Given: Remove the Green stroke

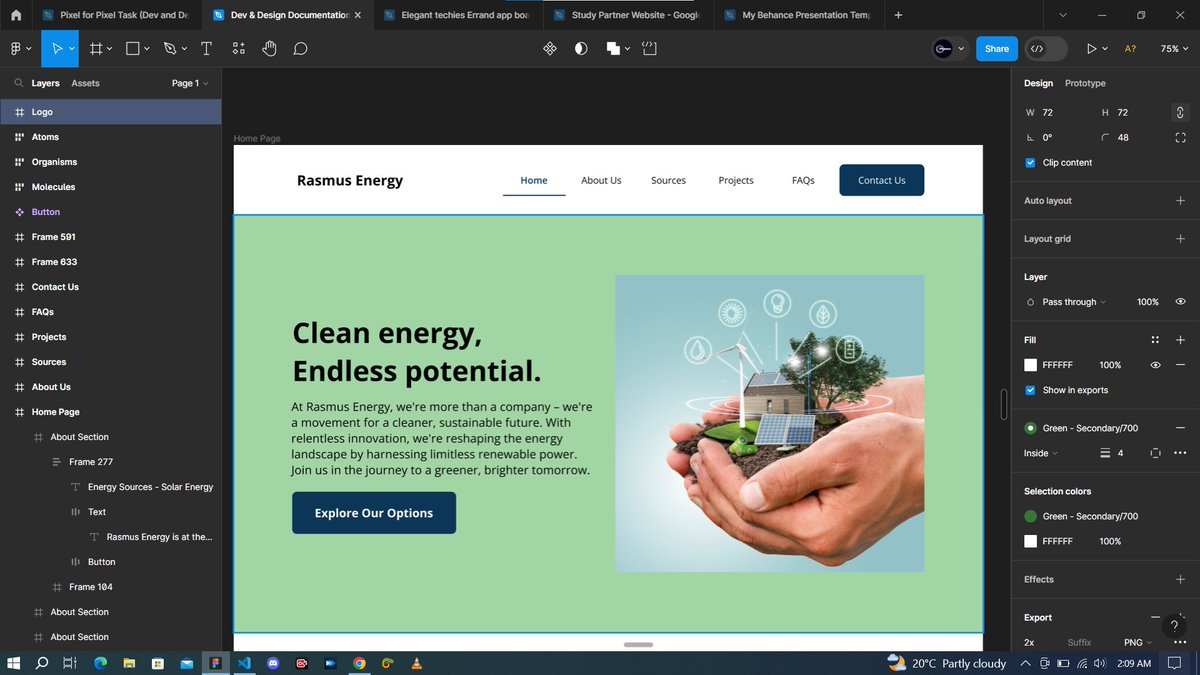Looking at the screenshot, I should [x=1180, y=428].
